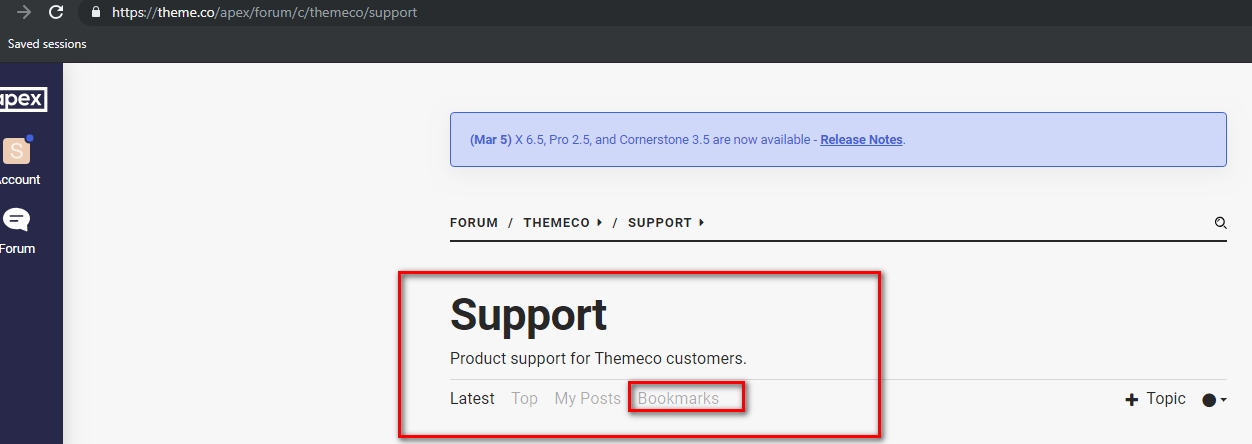Open the Release Notes link
This screenshot has height=444, width=1252.
tap(861, 140)
